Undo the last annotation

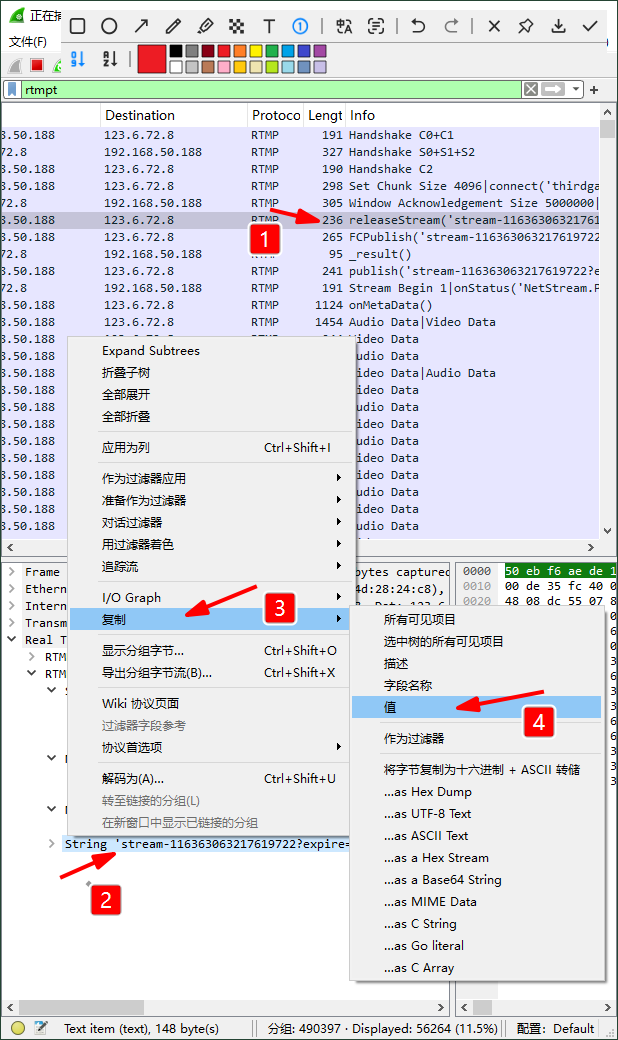coord(418,26)
